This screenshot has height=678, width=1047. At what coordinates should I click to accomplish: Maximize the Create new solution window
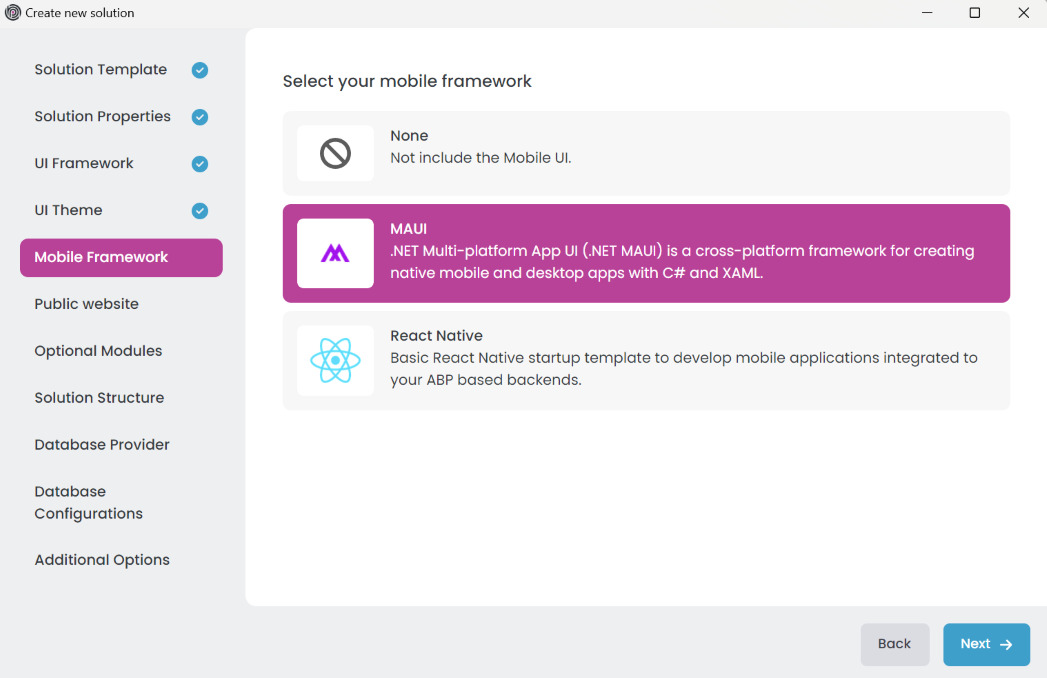[975, 13]
